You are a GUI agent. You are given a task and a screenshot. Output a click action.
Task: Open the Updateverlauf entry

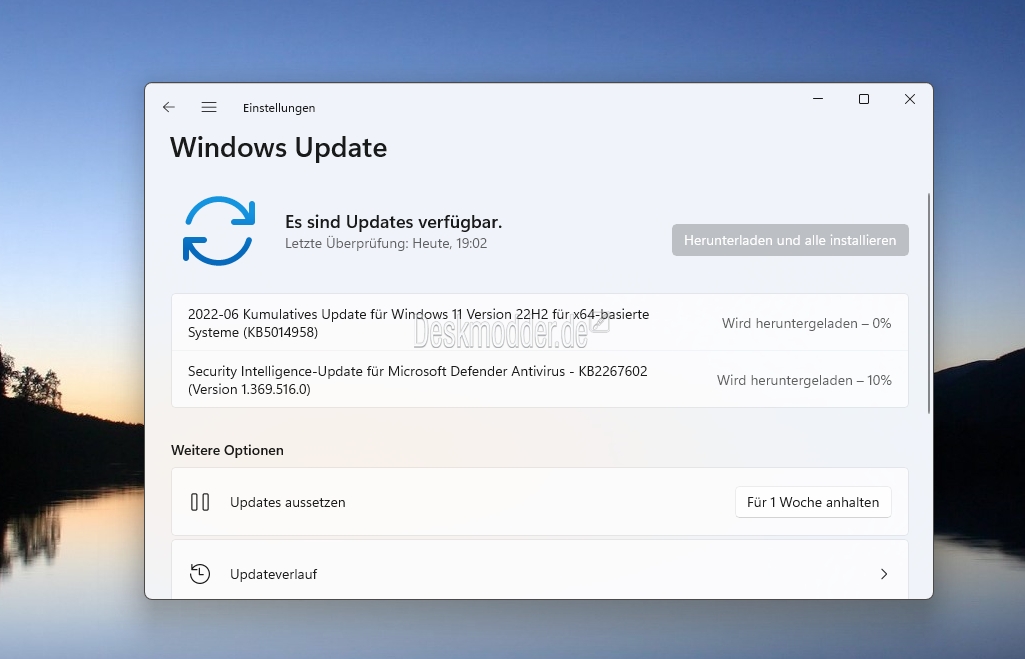point(539,569)
